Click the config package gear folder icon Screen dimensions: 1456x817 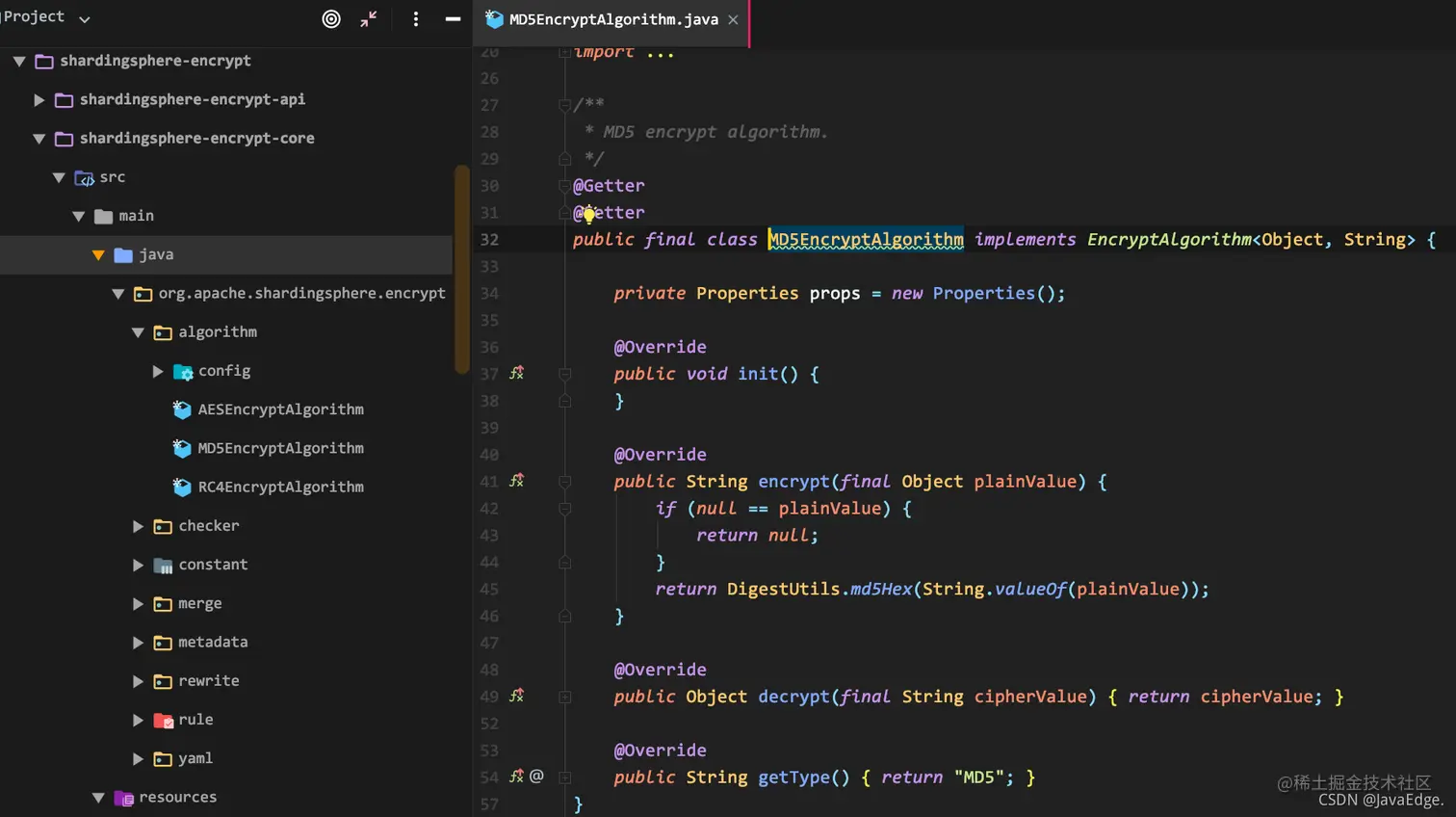183,371
